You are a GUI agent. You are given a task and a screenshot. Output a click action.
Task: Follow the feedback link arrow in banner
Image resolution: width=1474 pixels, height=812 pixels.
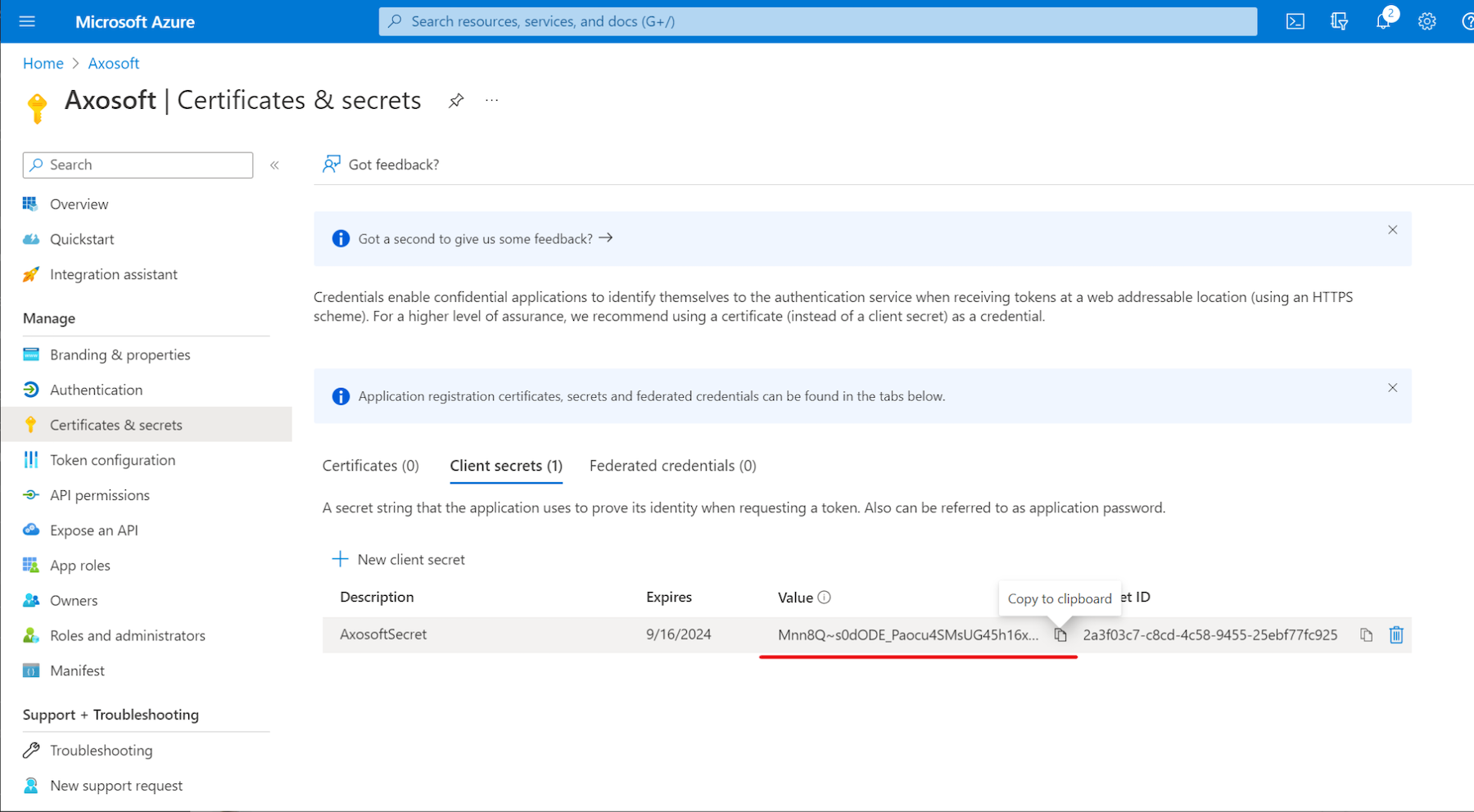click(606, 238)
